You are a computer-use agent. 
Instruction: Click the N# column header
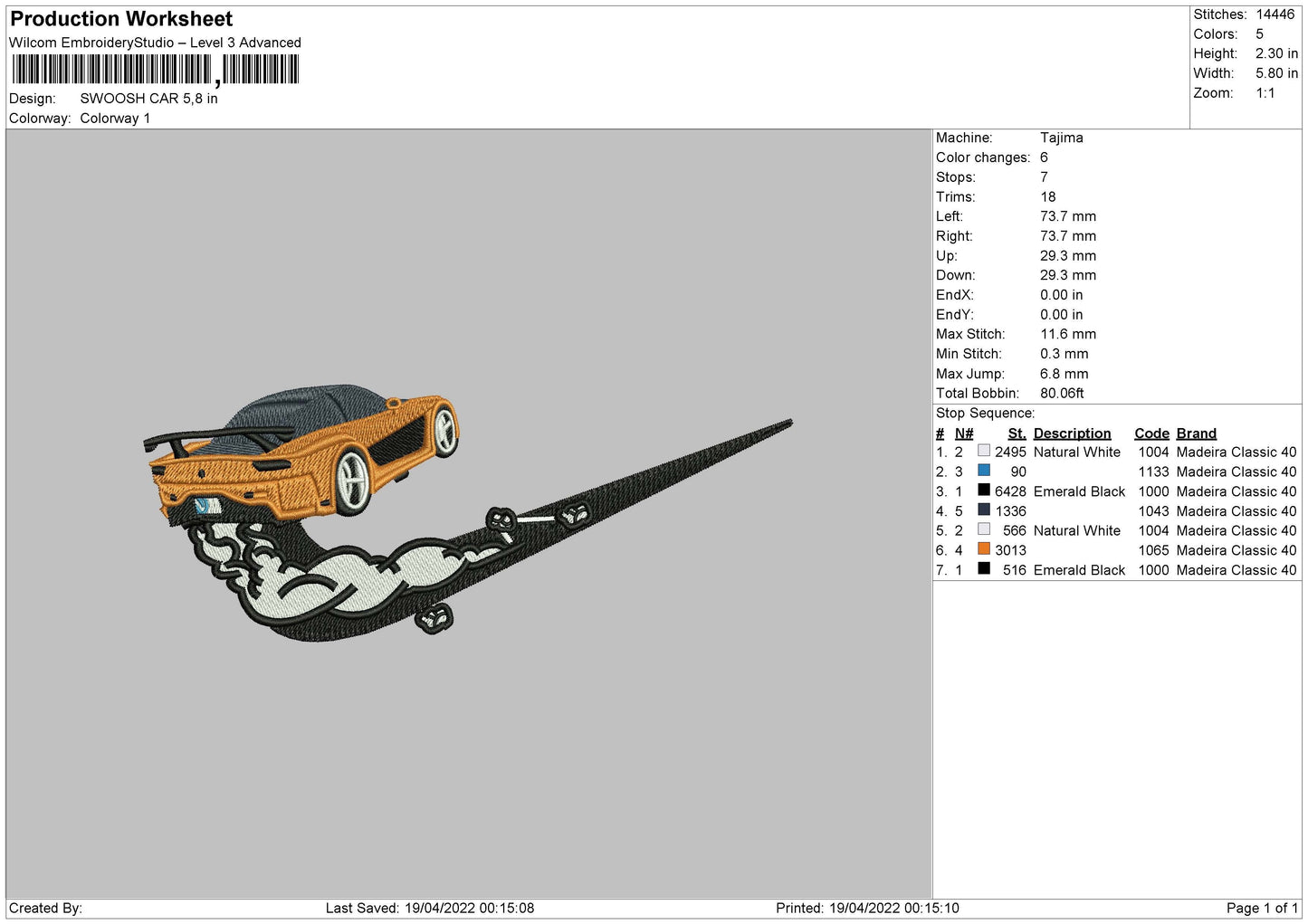[964, 433]
